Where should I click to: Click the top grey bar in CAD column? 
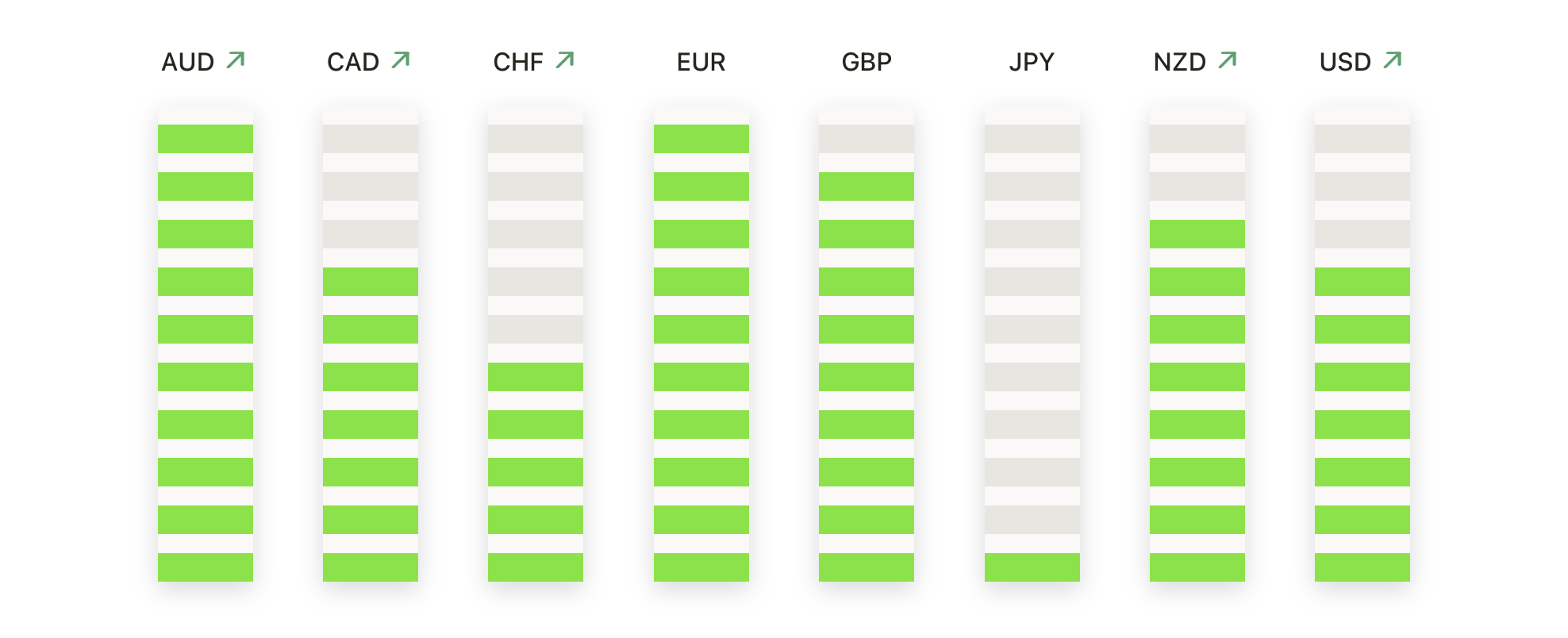[371, 139]
